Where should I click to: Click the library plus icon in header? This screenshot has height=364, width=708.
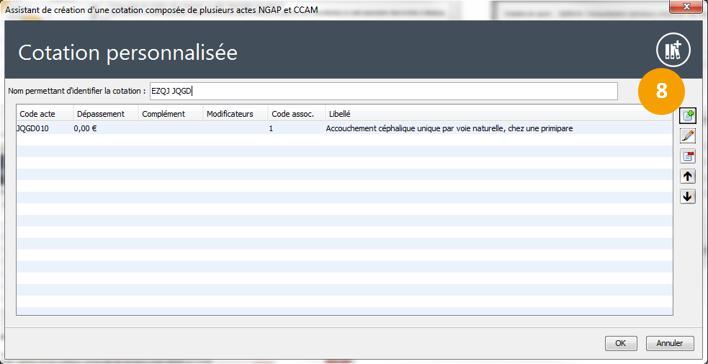point(673,50)
